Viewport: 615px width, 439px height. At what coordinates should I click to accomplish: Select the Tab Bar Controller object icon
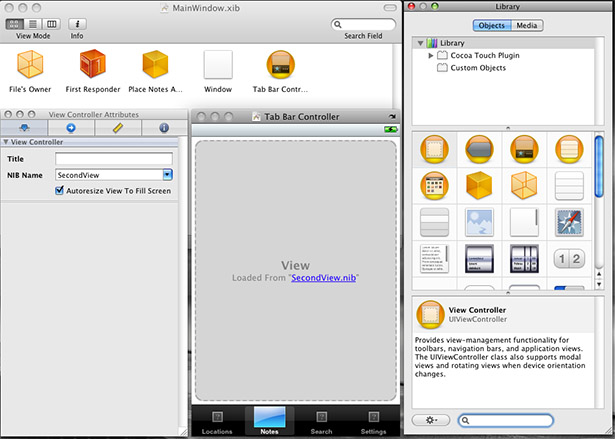280,65
